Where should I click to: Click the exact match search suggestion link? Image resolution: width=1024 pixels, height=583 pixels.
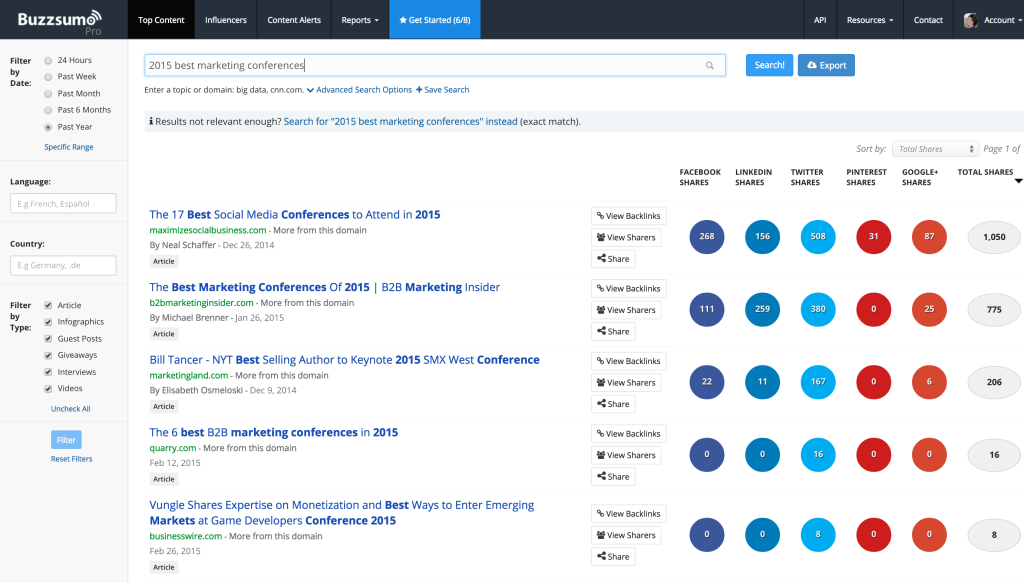tap(400, 121)
